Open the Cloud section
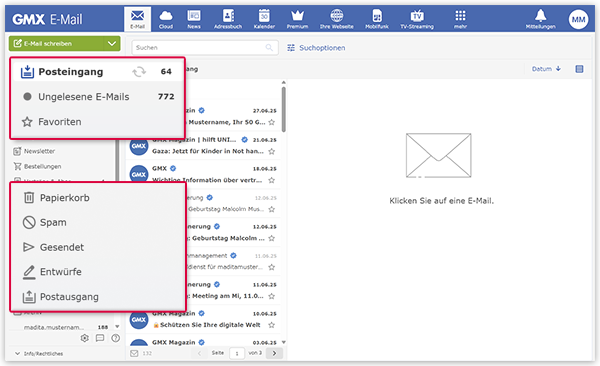The width and height of the screenshot is (600, 366). 166,19
